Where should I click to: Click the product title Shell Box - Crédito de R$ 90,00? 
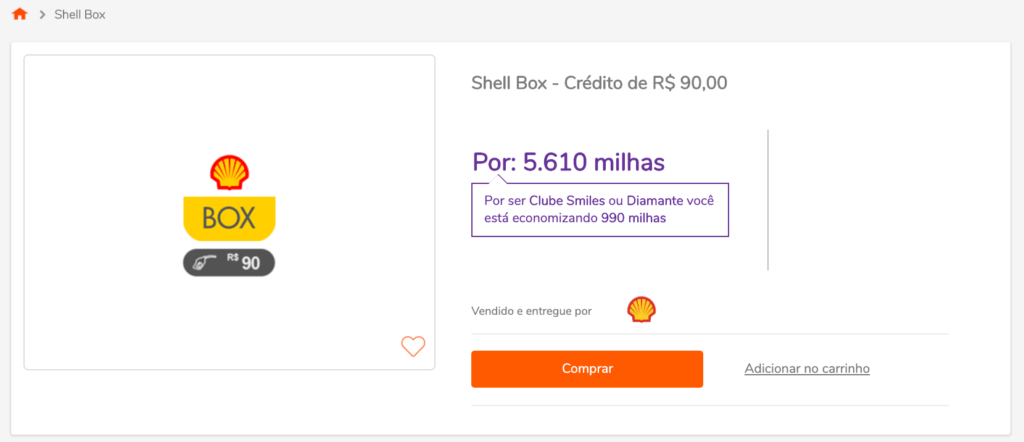tap(599, 82)
